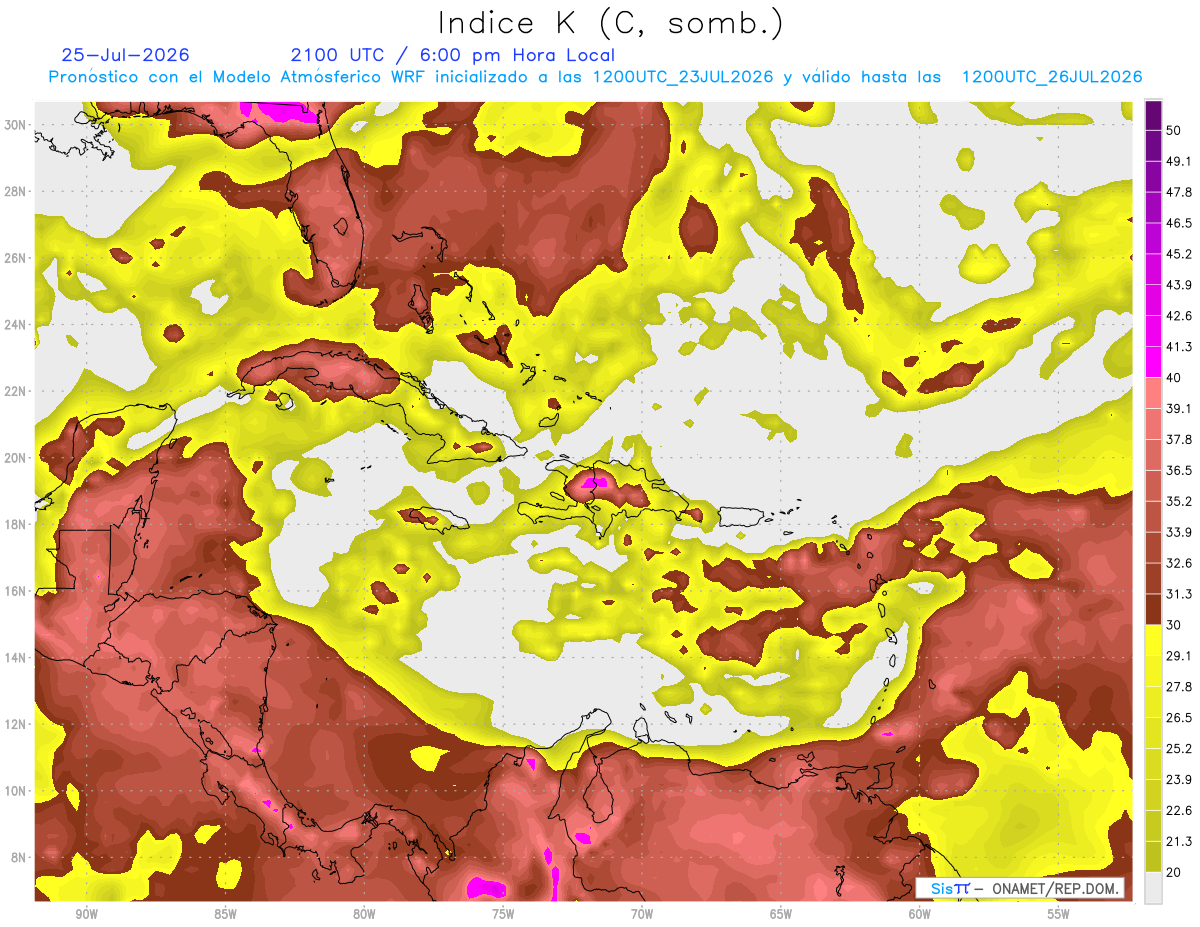Viewport: 1200px width, 927px height.
Task: Click the colorbar value 49.1
Action: coord(1179,161)
